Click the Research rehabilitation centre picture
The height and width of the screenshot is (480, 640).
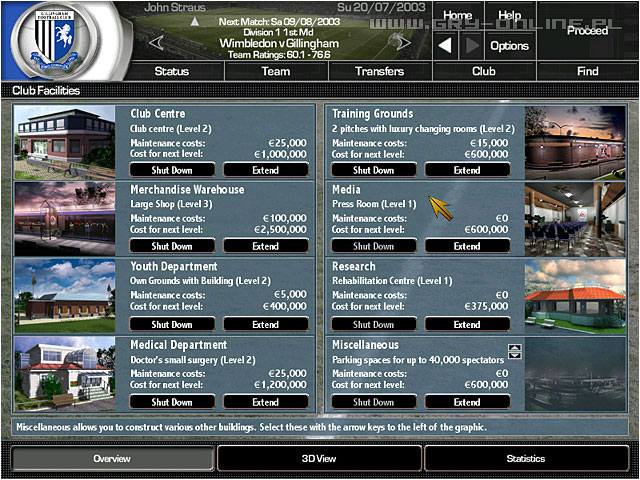point(575,296)
